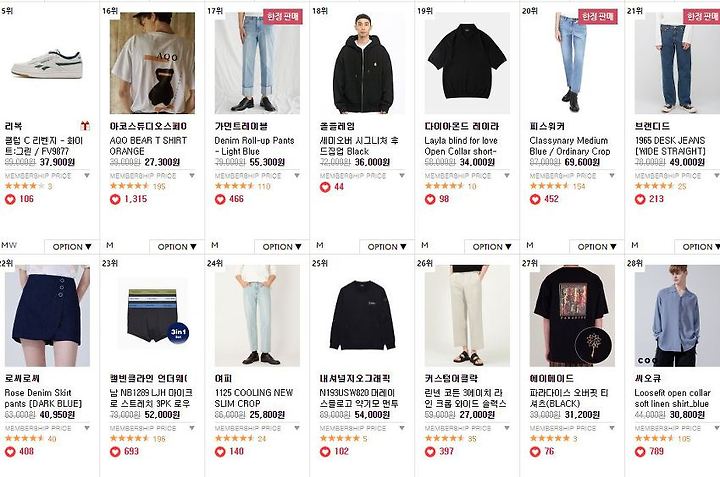720x477 pixels.
Task: Open OPTION dropdown under black zip-up hoodie
Action: [387, 247]
